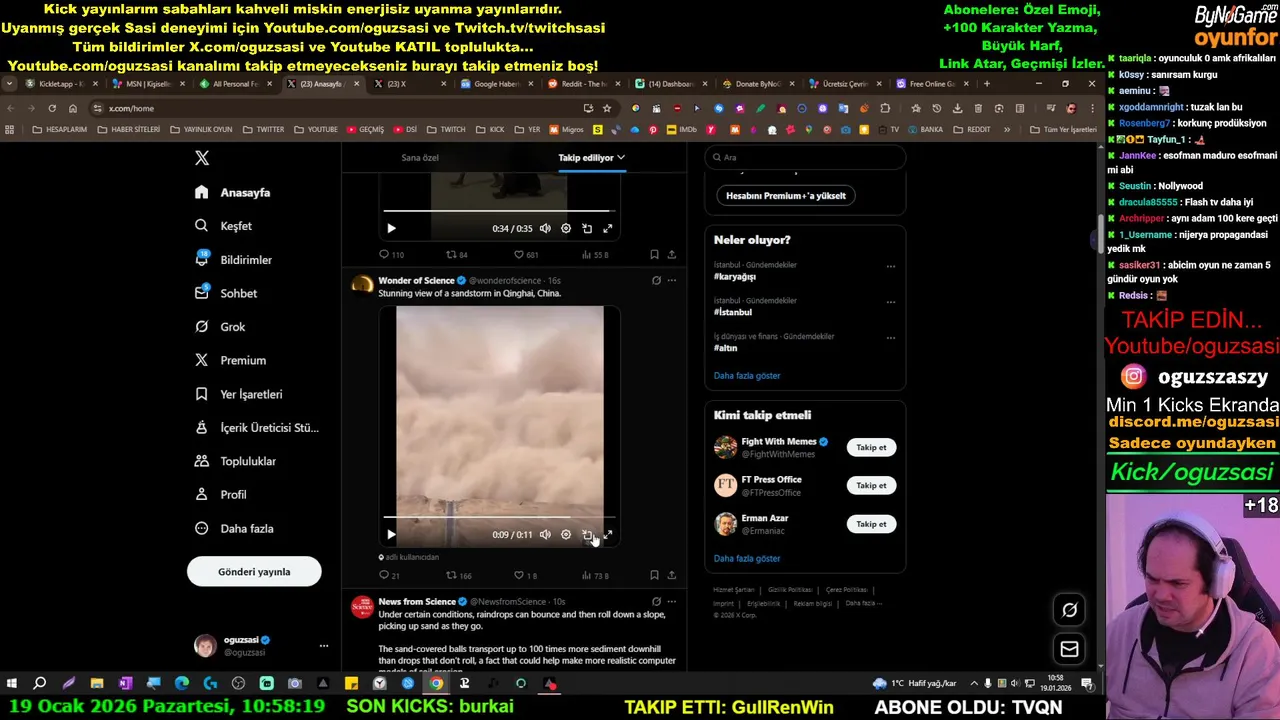This screenshot has width=1280, height=720.
Task: Switch to Sana özel tab
Action: pos(420,157)
